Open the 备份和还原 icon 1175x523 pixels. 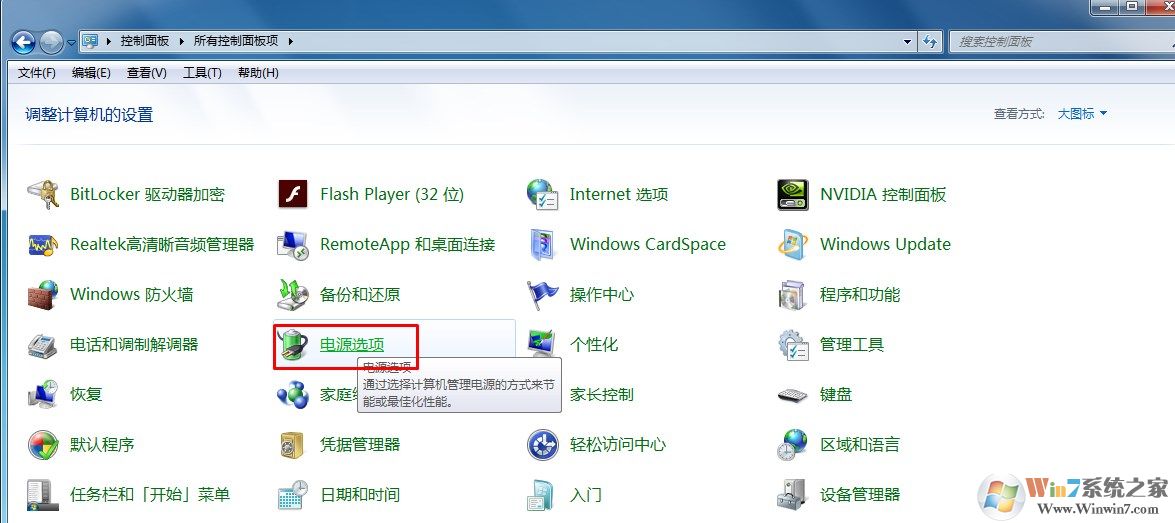[293, 294]
